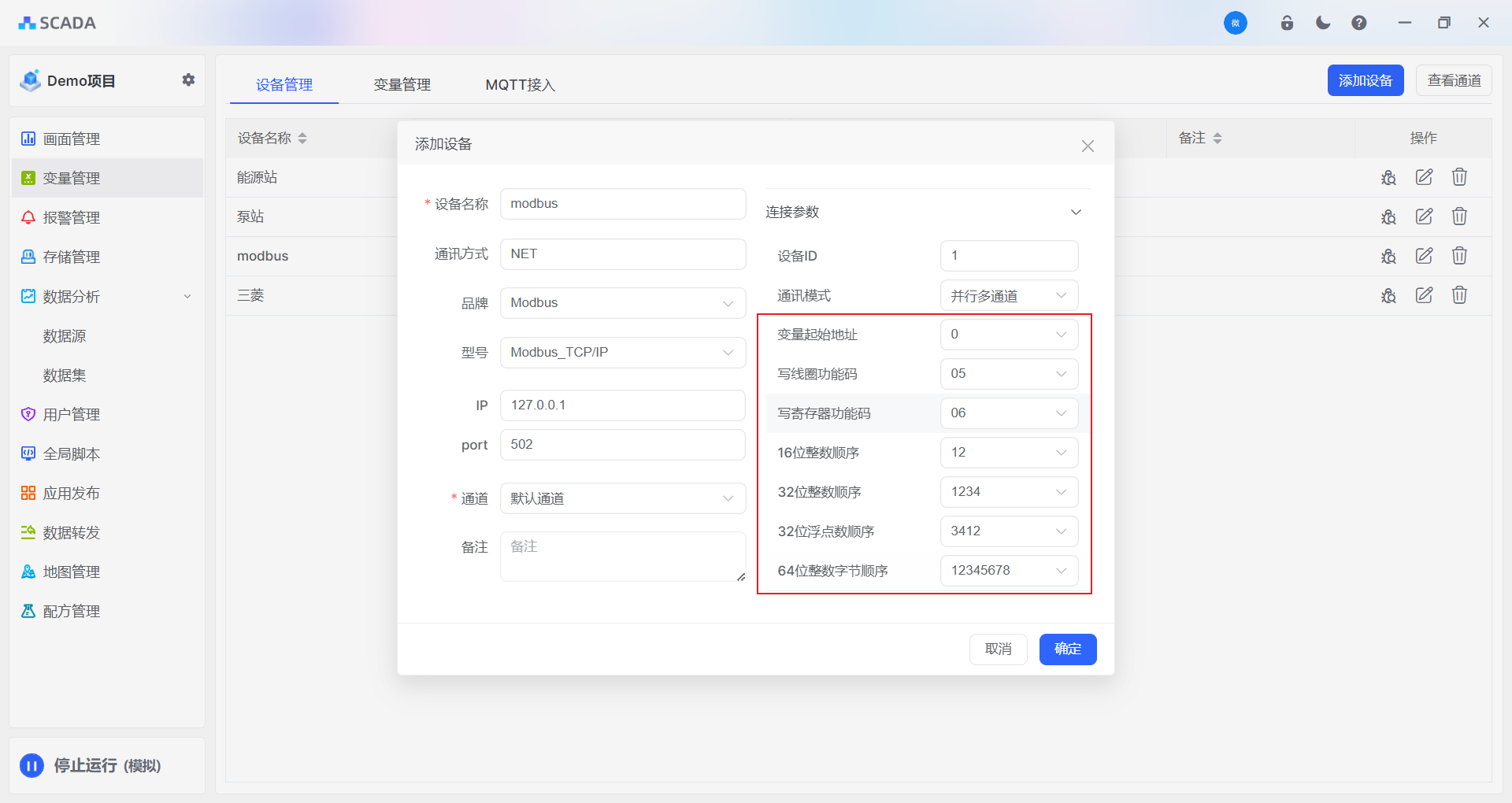Click the edit icon for 泵站 row
The height and width of the screenshot is (803, 1512).
coord(1424,216)
